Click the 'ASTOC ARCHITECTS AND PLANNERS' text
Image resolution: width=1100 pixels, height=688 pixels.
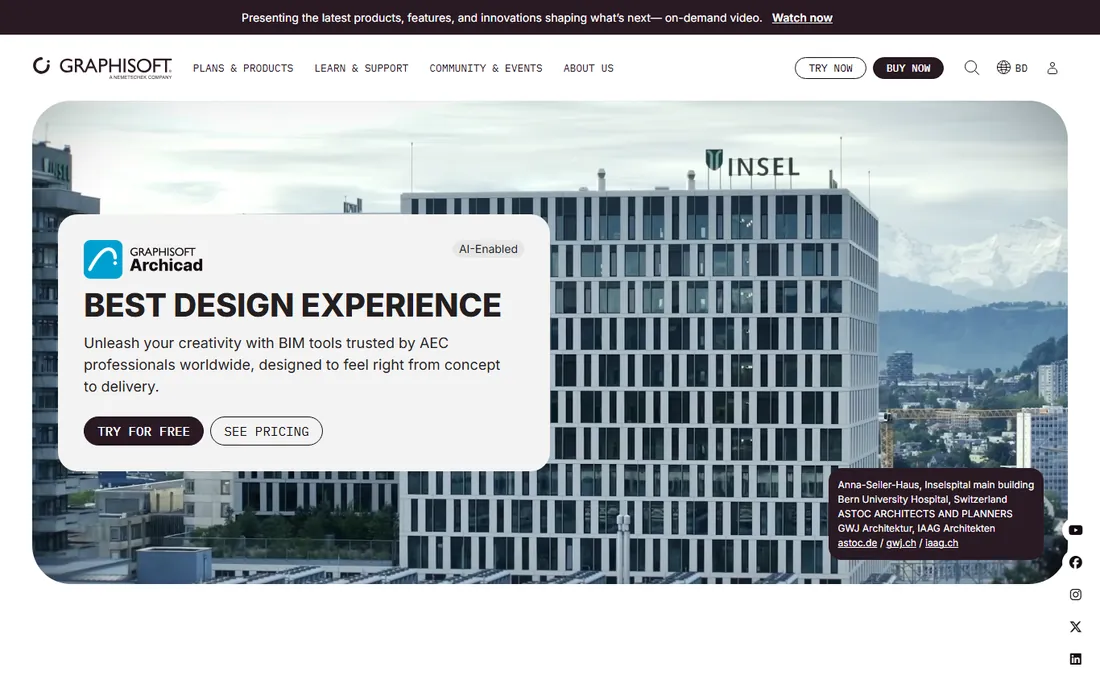pos(925,513)
